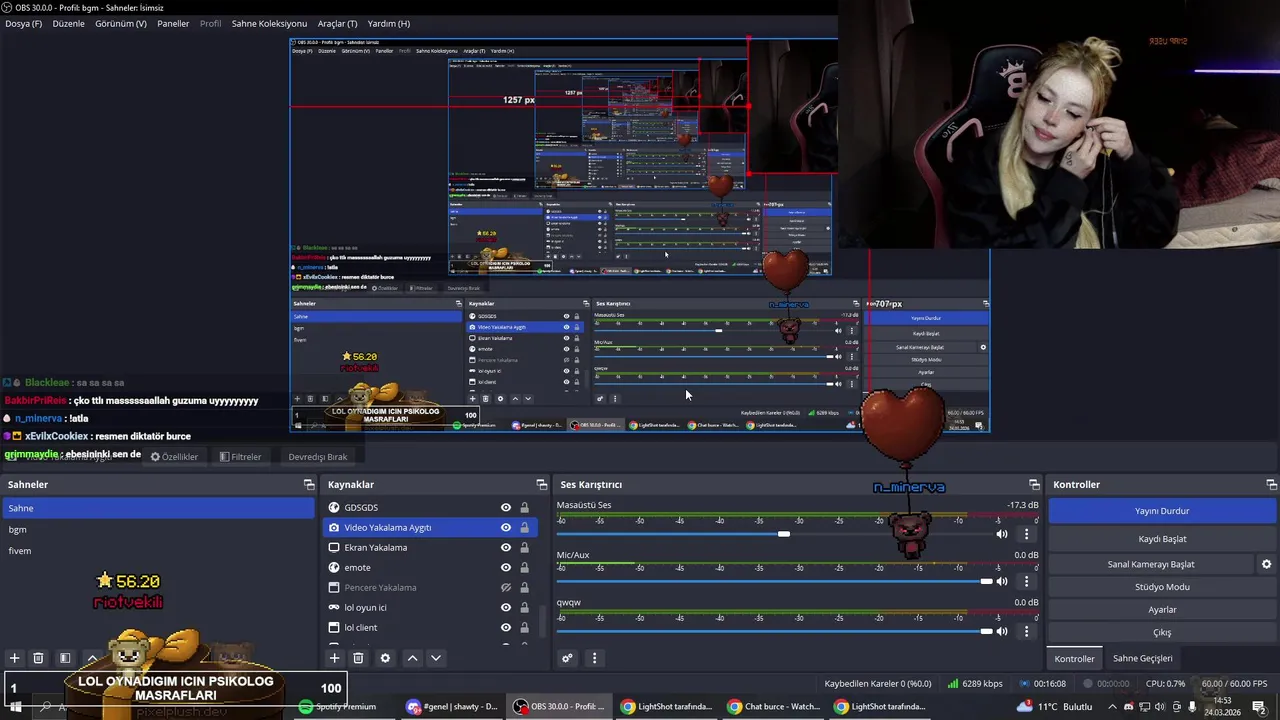Open audio mixer menu dots at bottom
The height and width of the screenshot is (720, 1280).
tap(594, 658)
